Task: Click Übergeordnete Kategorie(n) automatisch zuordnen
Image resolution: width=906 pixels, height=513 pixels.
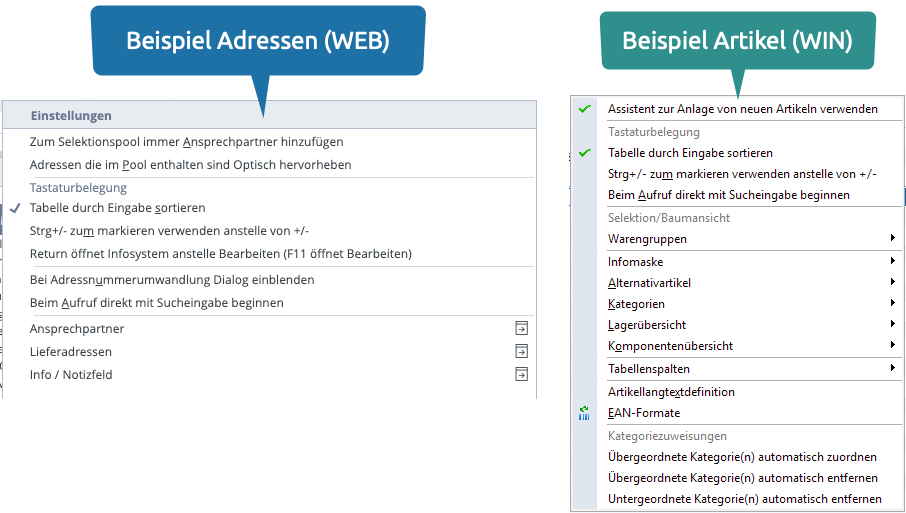Action: click(x=742, y=457)
